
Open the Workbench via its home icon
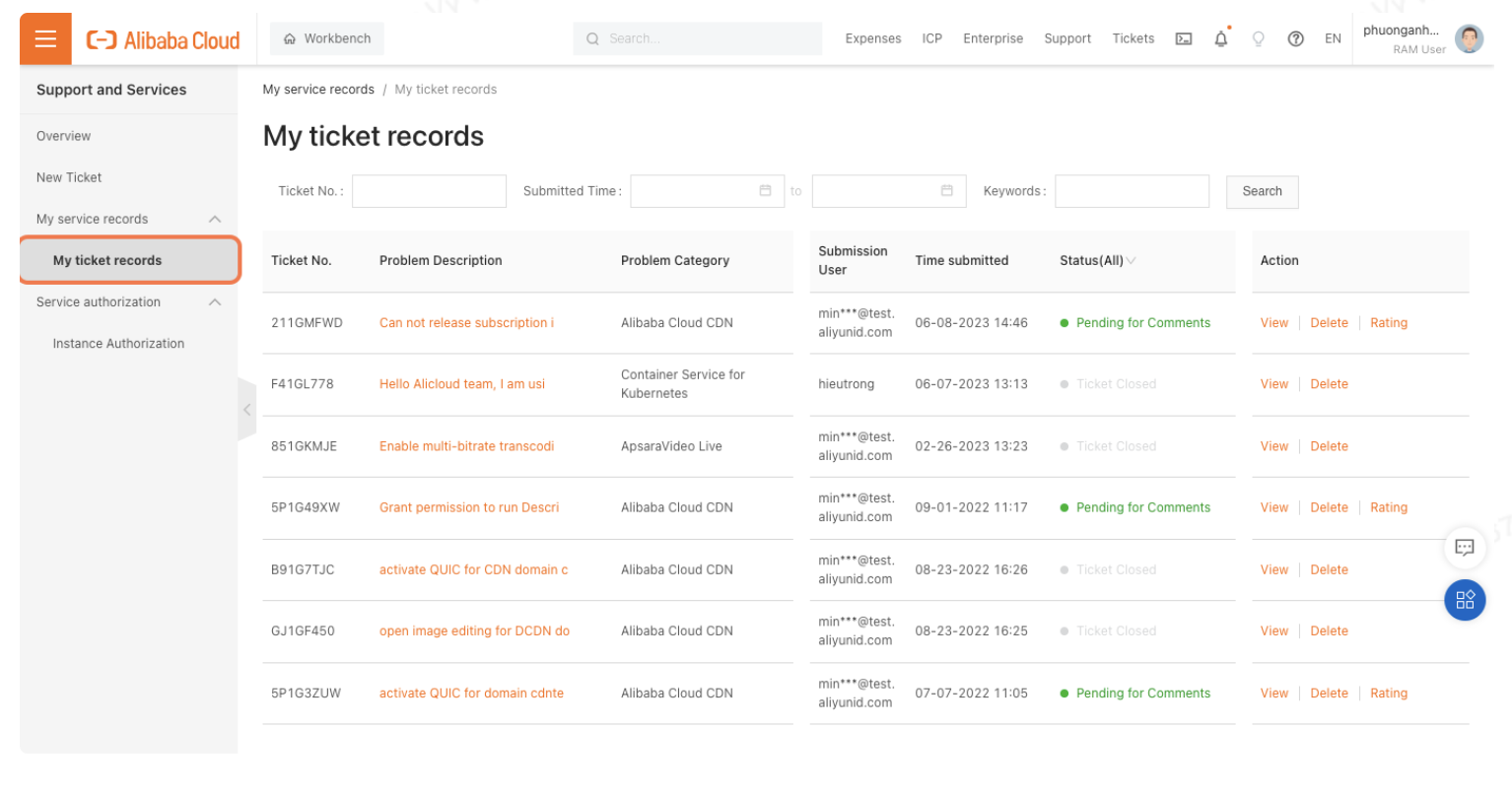coord(289,38)
